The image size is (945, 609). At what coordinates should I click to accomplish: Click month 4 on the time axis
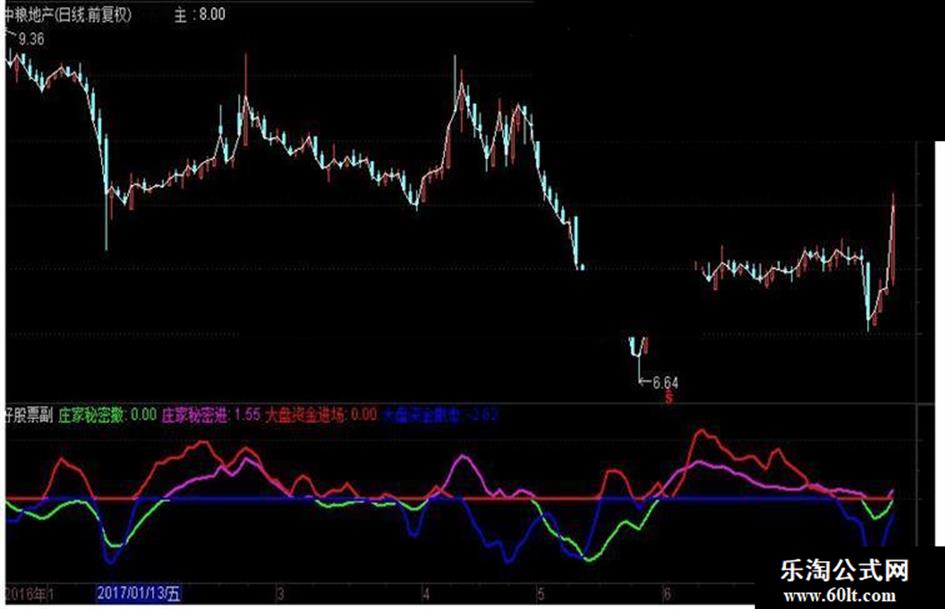click(425, 594)
